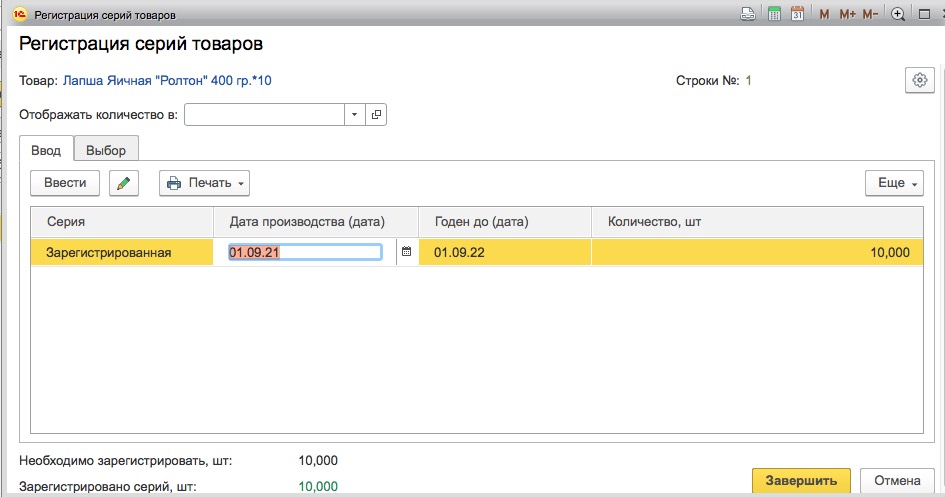Click the production date field 01.09.21
945x497 pixels.
[x=304, y=252]
